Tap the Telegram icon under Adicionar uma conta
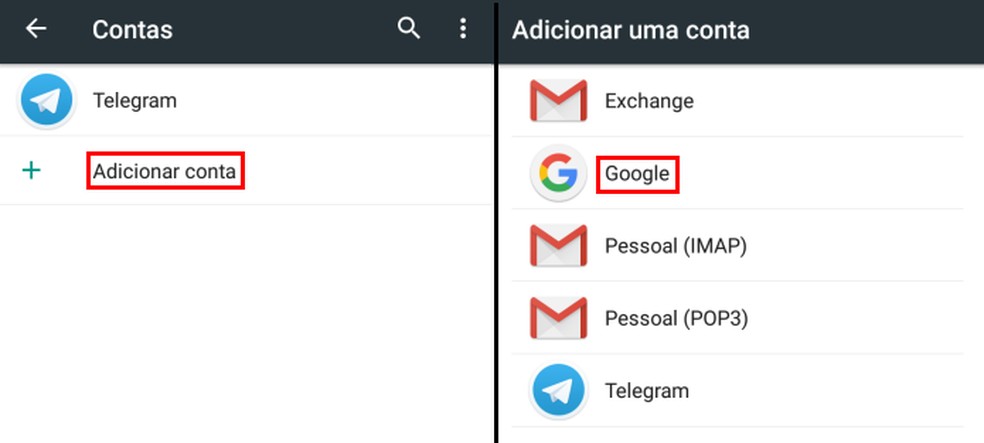The width and height of the screenshot is (984, 443). [557, 390]
